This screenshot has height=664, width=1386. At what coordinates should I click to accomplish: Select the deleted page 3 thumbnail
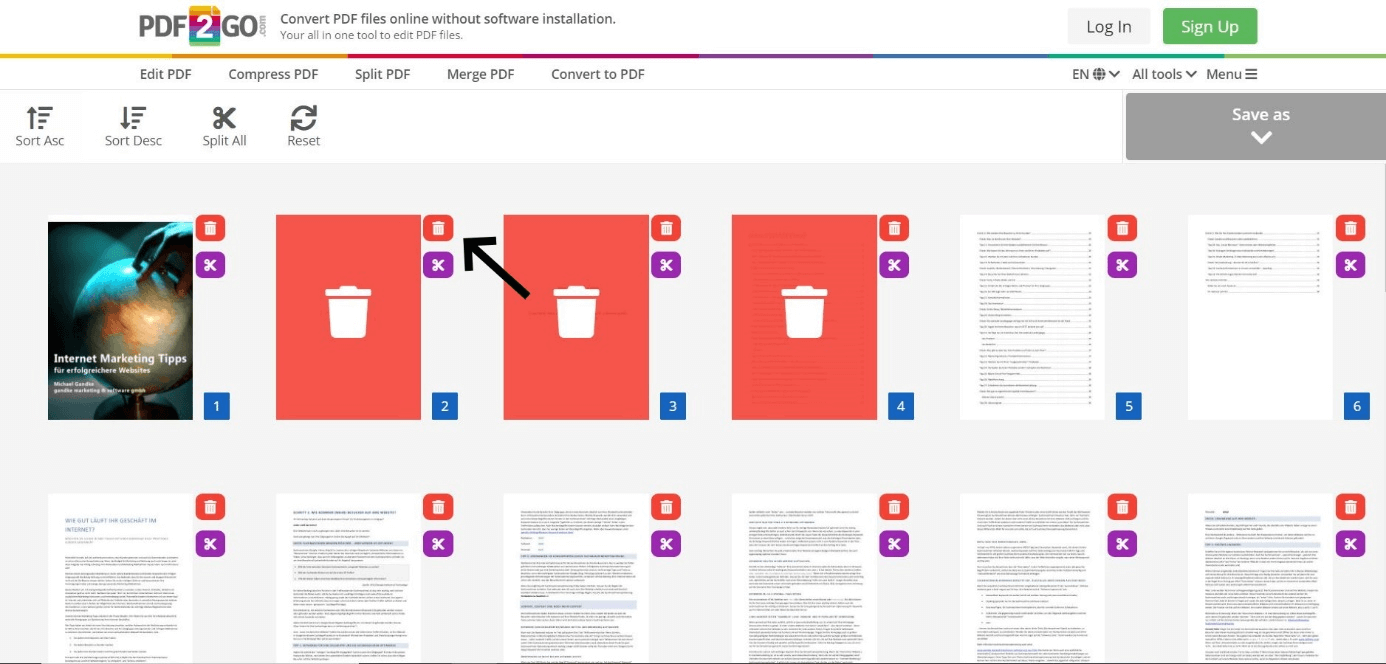pyautogui.click(x=576, y=317)
